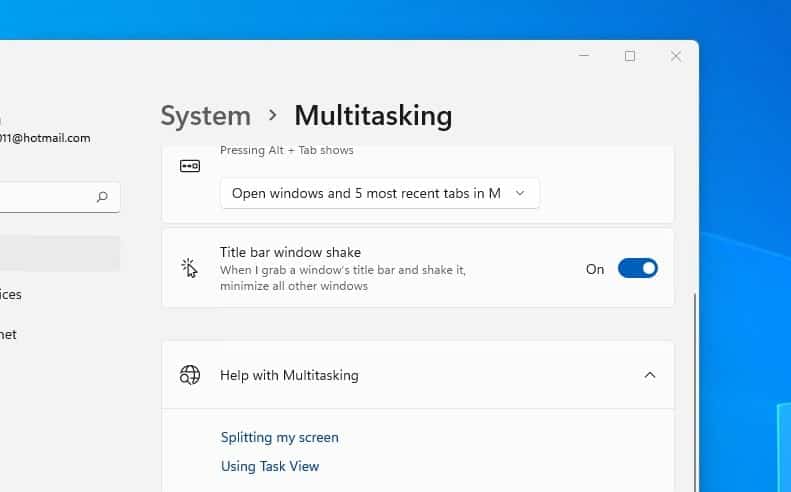Screen dimensions: 791x492
Task: Open the Alt + Tab shows dropdown
Action: click(379, 193)
